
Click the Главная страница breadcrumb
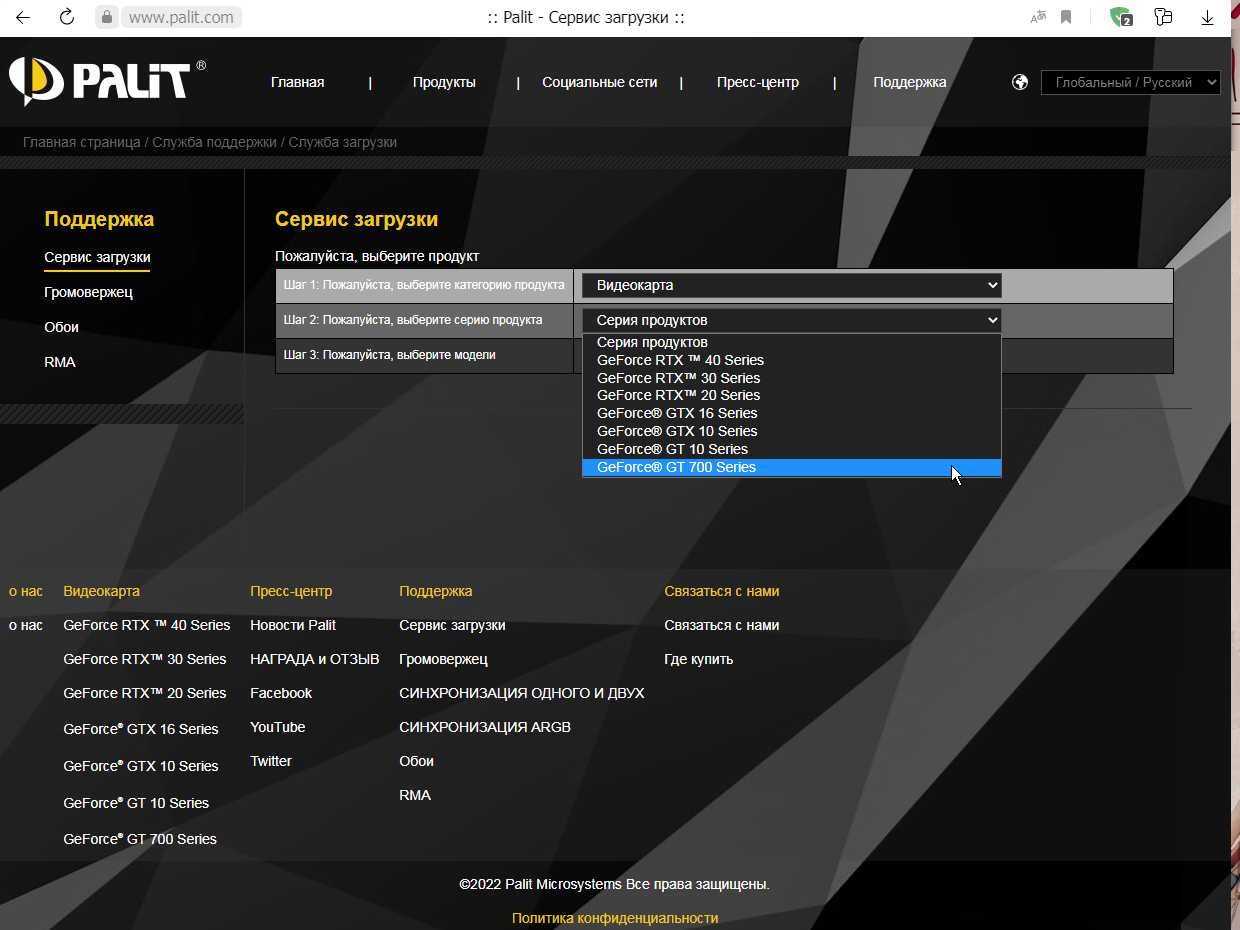[x=81, y=142]
